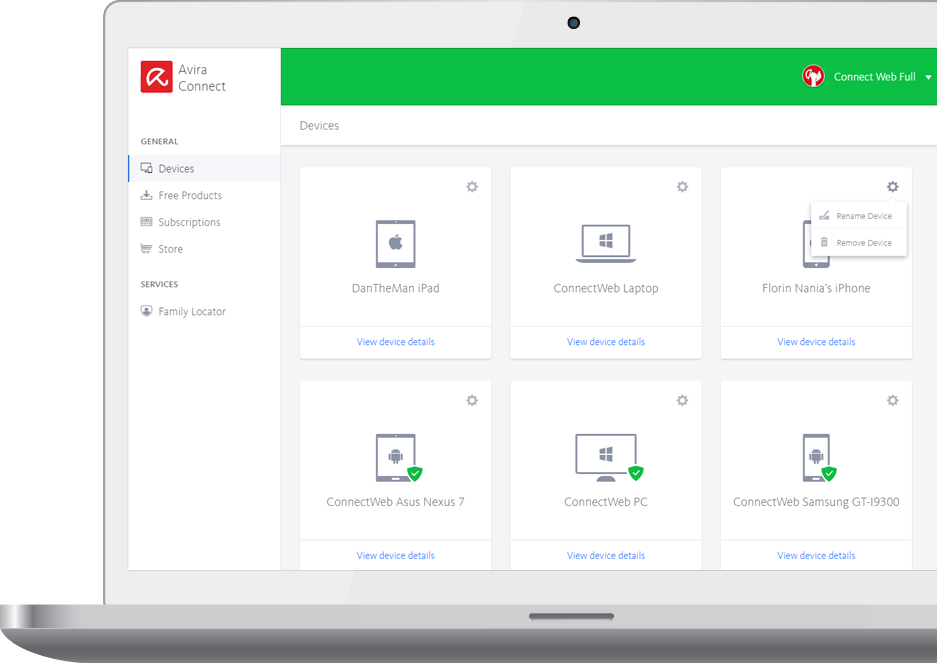
Task: View device details for DanTheMan iPad
Action: [x=396, y=342]
